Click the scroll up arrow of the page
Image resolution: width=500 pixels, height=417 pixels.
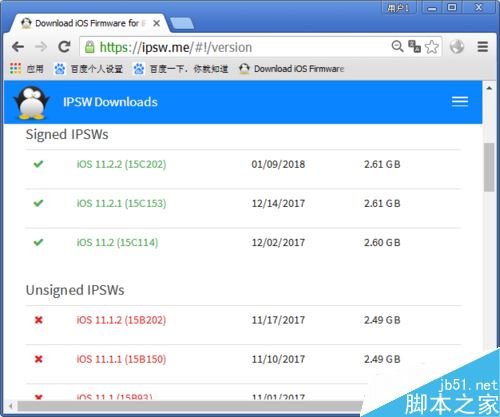pos(489,88)
